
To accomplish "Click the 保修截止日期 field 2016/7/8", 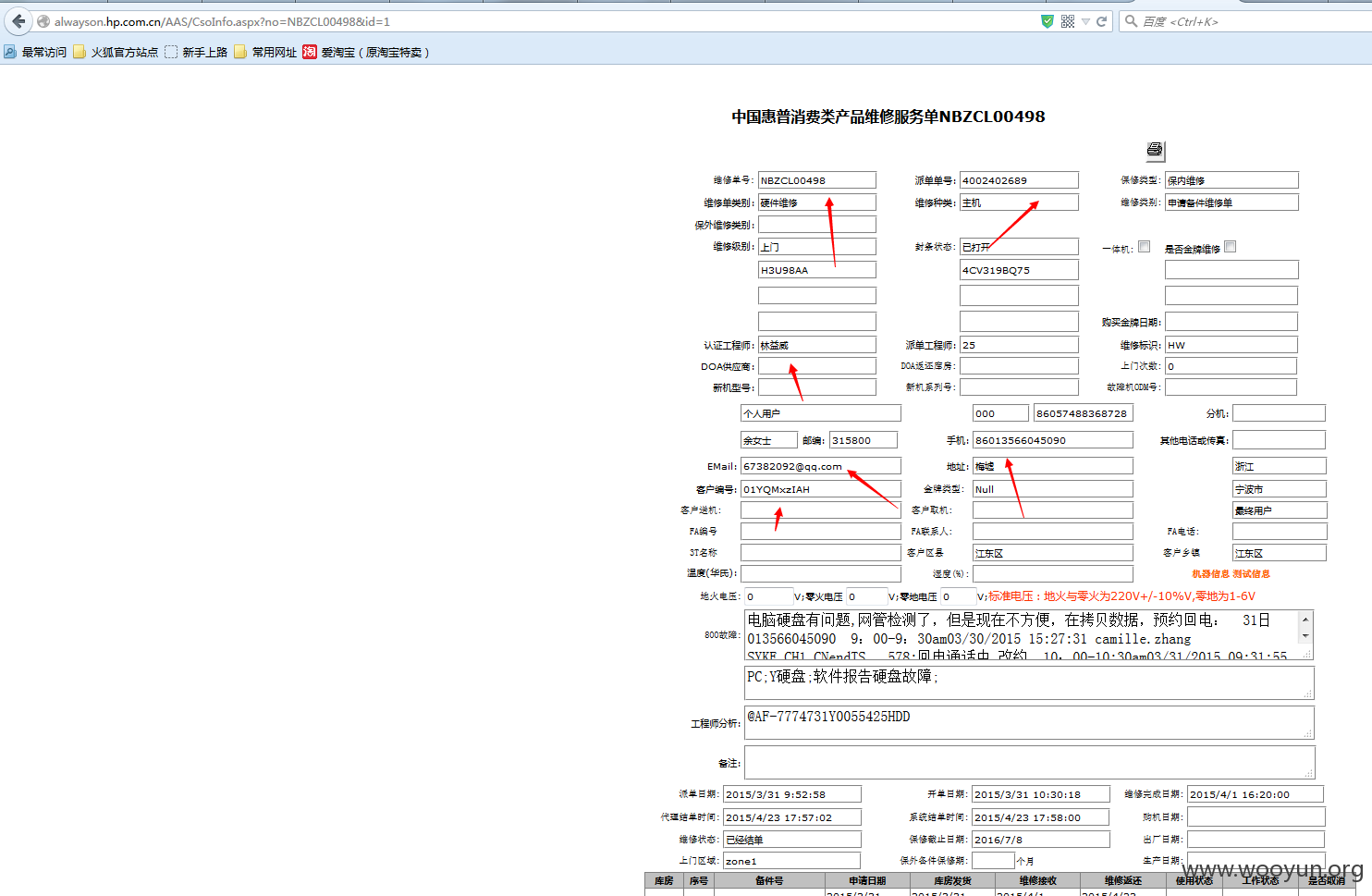I will coord(1041,840).
